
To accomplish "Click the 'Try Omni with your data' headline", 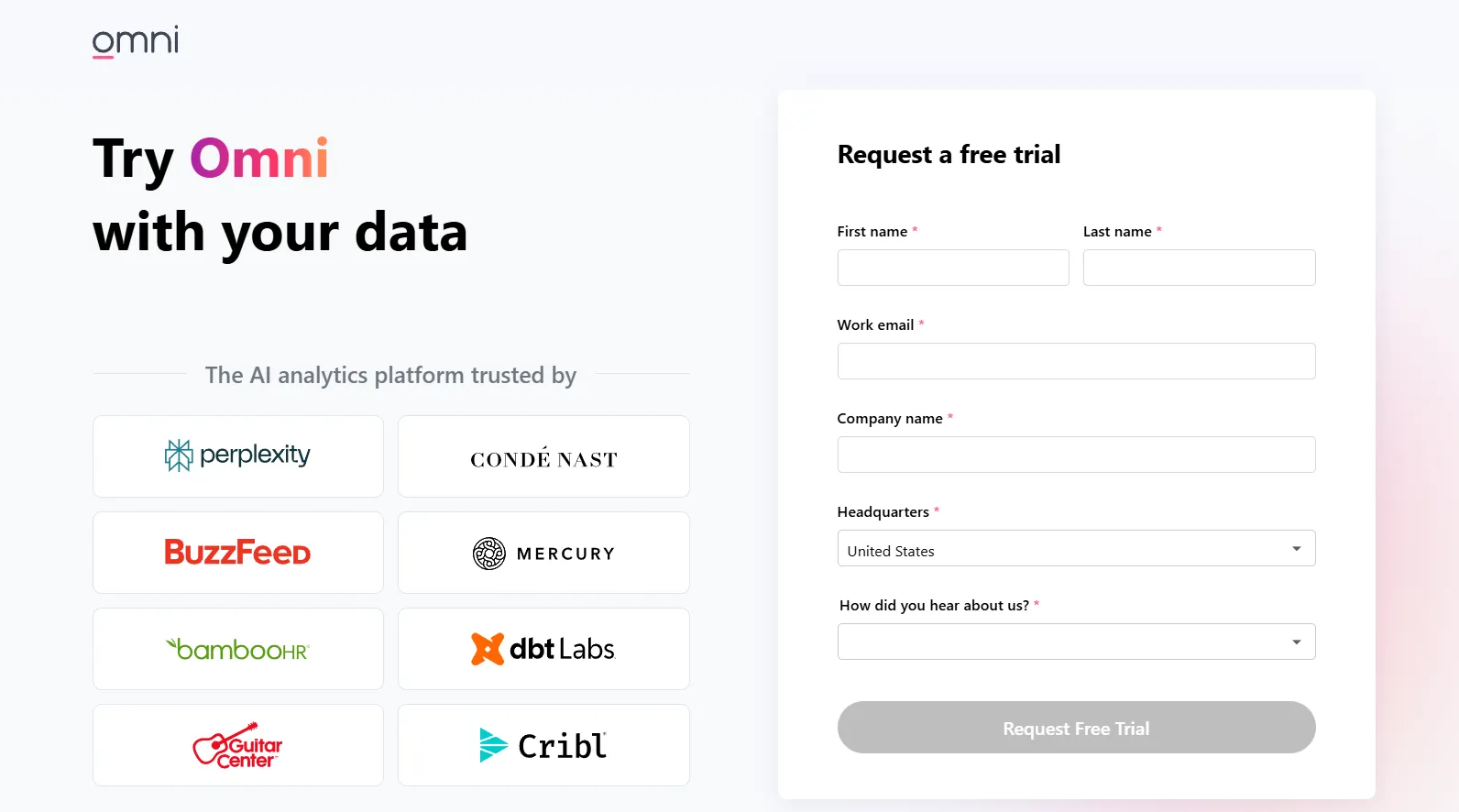I will click(x=280, y=195).
